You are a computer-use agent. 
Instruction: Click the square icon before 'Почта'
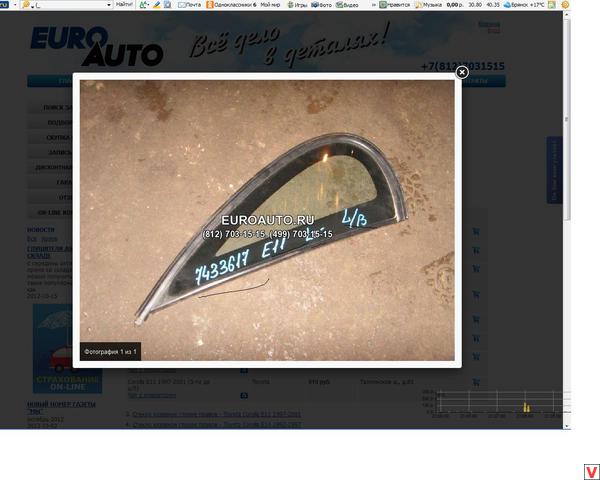coord(168,5)
